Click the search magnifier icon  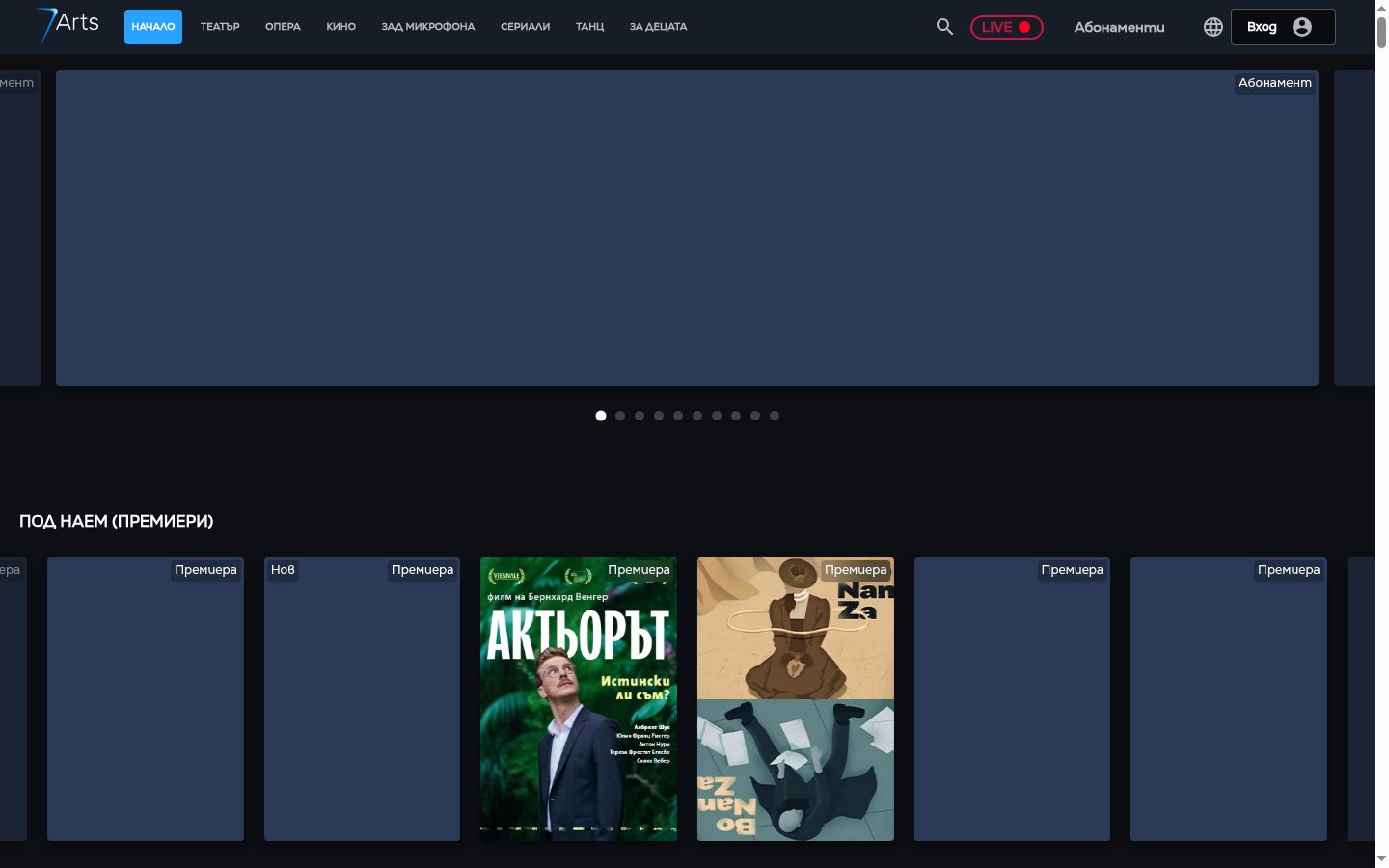point(944,27)
